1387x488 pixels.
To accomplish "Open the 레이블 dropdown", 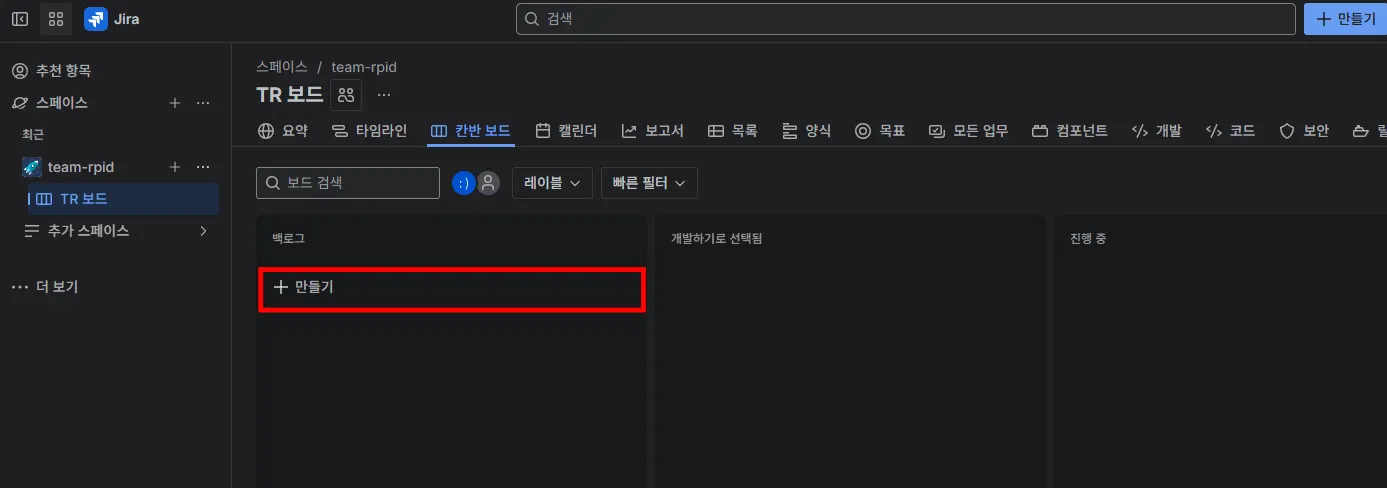I will pyautogui.click(x=553, y=183).
